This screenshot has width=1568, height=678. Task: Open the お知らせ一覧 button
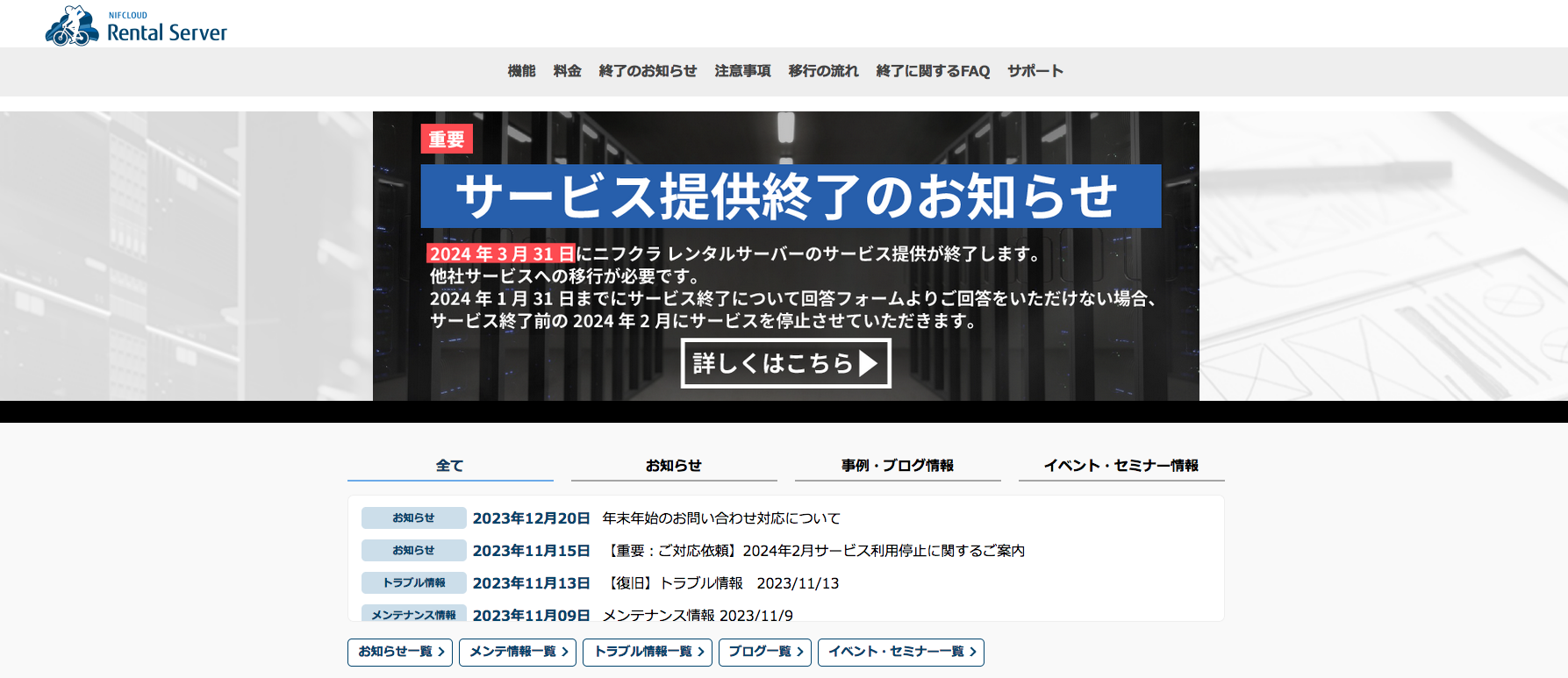tap(400, 652)
